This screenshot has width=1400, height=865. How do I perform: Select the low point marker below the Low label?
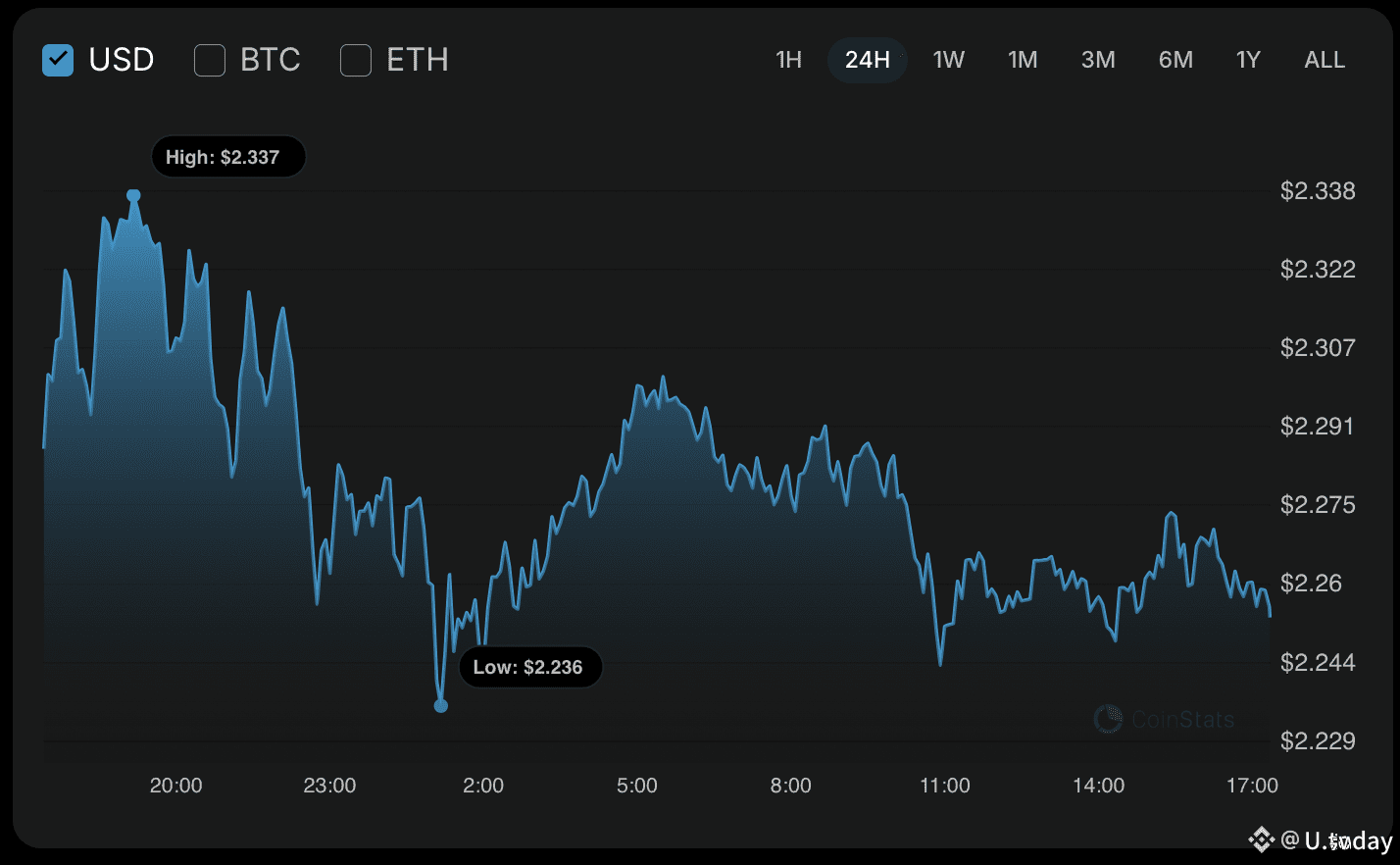pos(441,704)
